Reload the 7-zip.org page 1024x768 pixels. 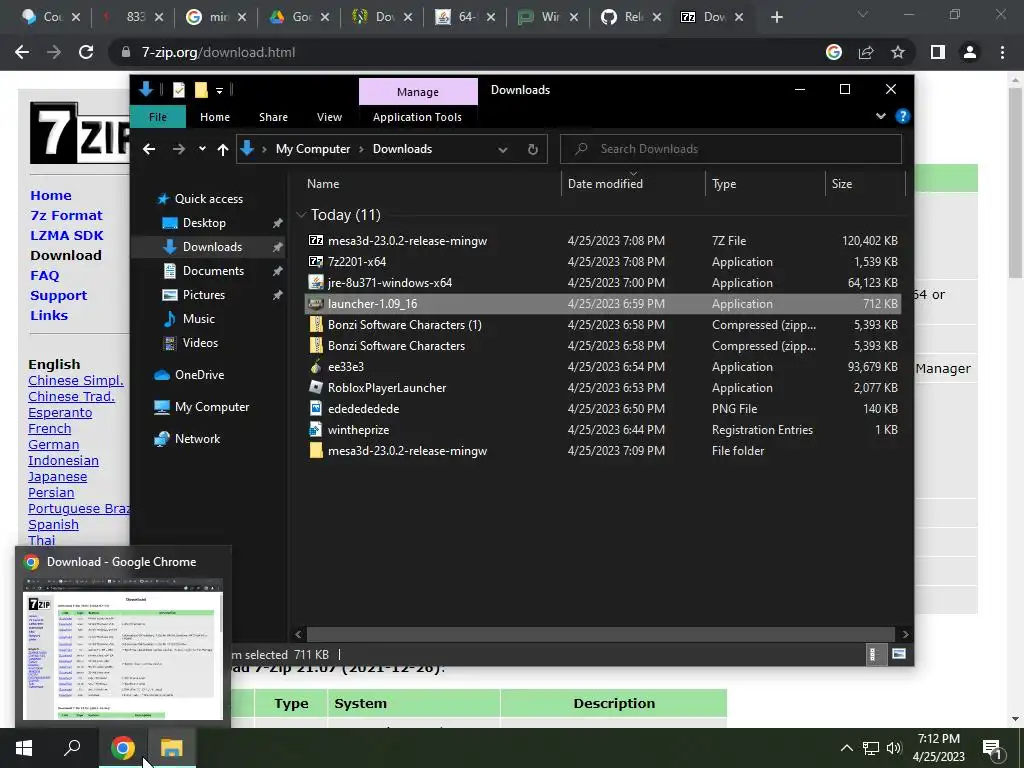pos(86,52)
